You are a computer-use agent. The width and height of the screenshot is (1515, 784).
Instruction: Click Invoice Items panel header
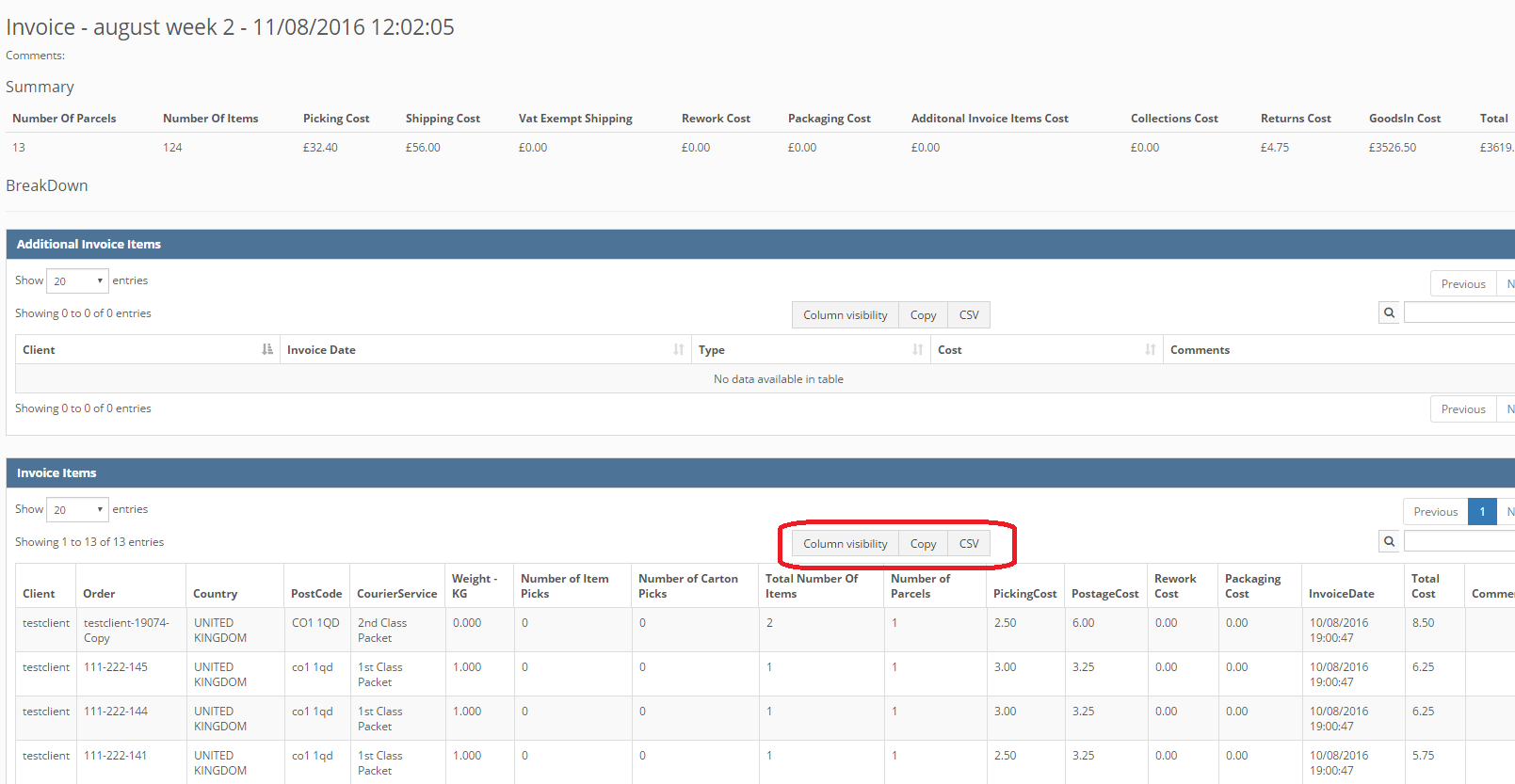click(x=761, y=472)
